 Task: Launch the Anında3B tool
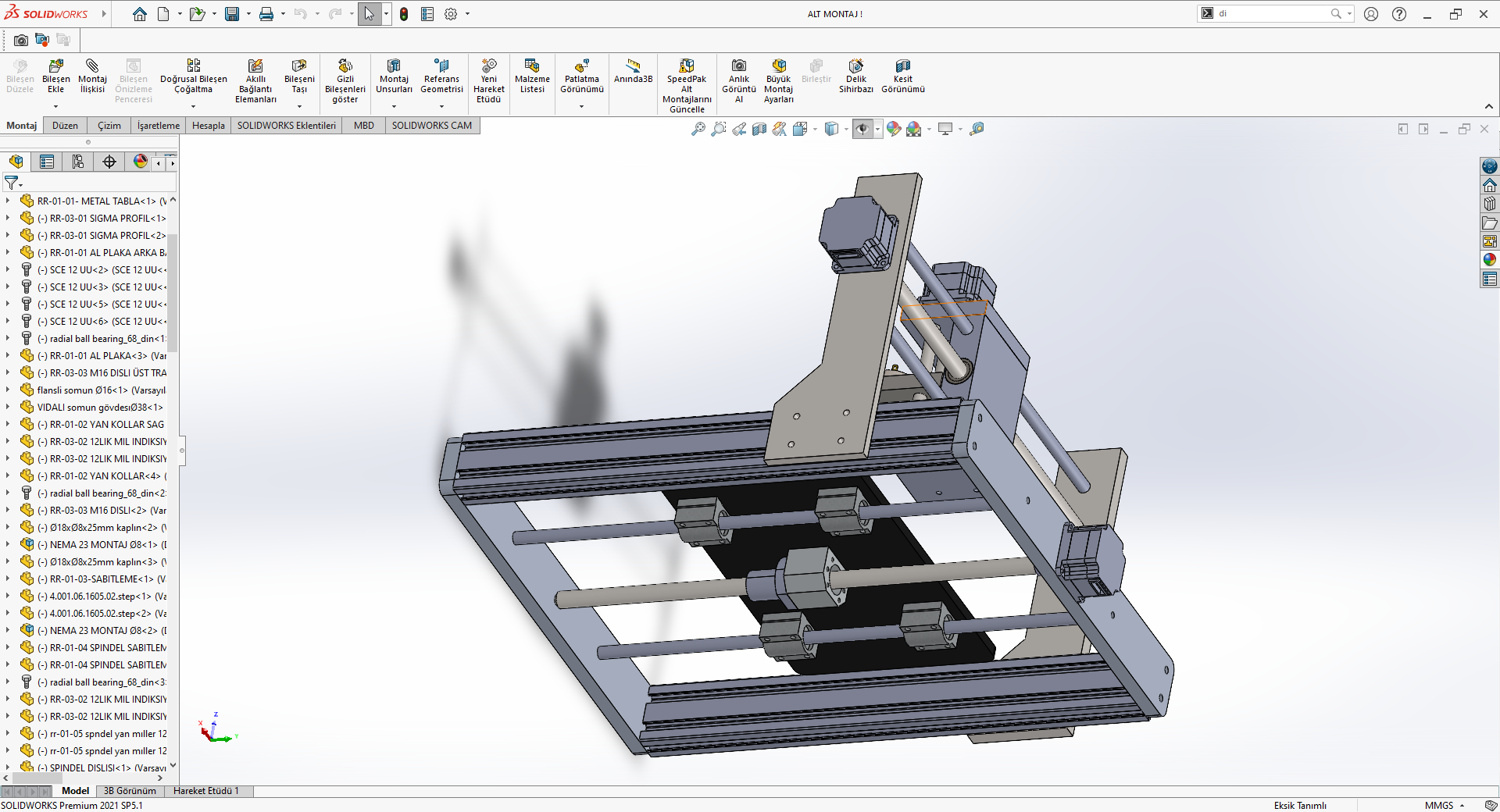pos(633,71)
